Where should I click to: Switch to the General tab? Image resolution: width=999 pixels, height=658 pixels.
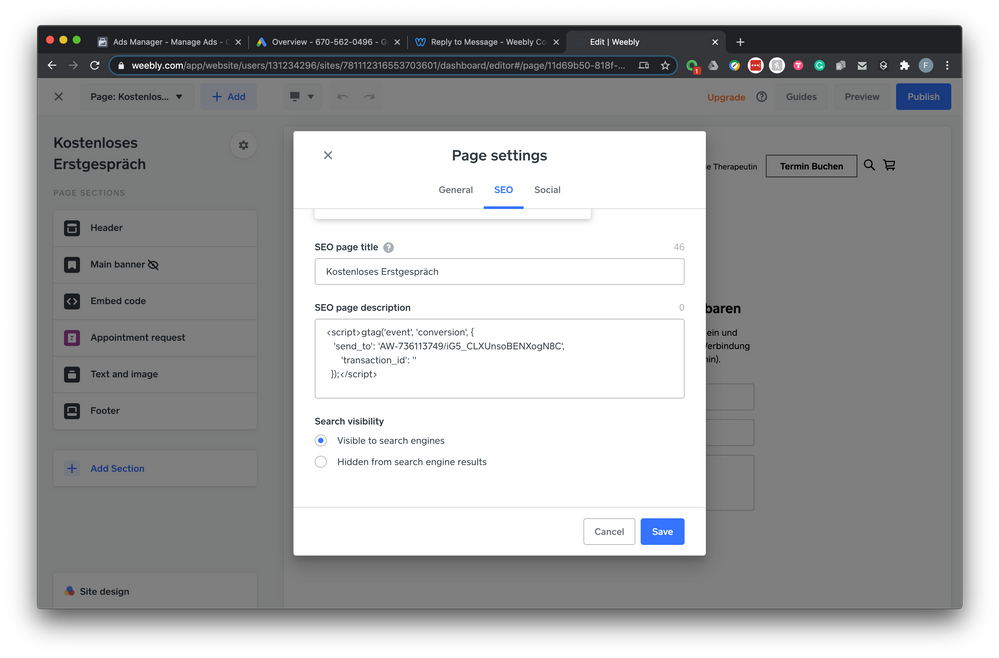click(456, 190)
